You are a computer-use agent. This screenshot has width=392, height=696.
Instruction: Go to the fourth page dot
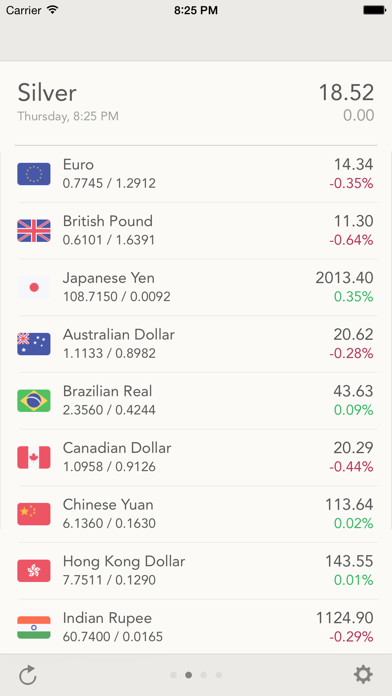[x=219, y=675]
